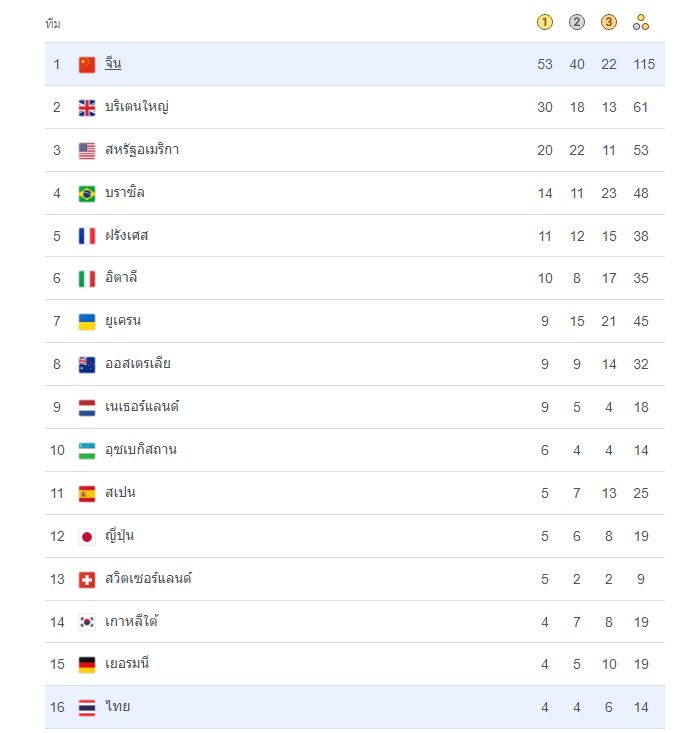Viewport: 693px width, 733px height.
Task: Open the จีน team link
Action: [x=113, y=64]
